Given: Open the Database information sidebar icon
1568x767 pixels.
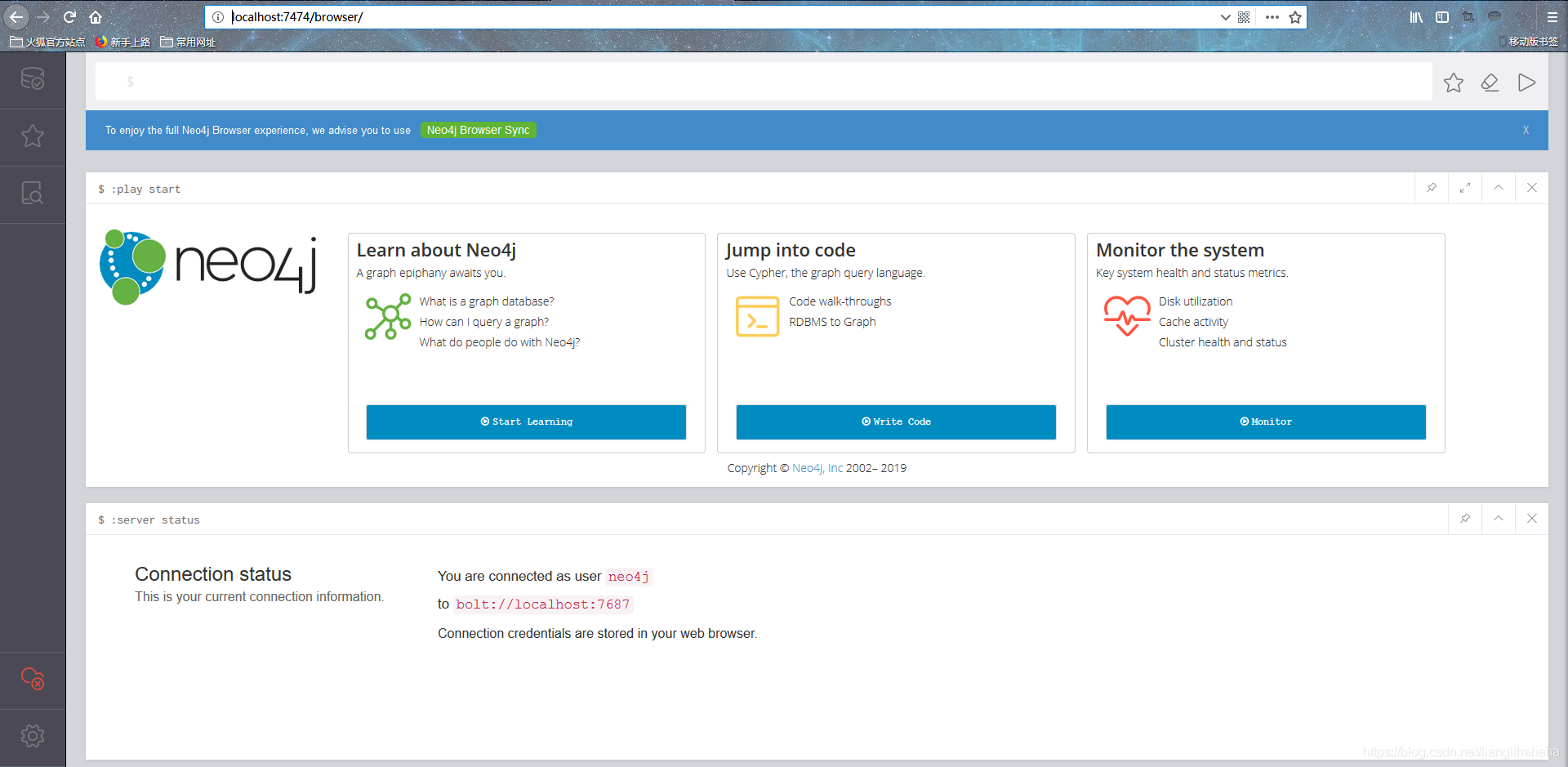Looking at the screenshot, I should pos(33,79).
